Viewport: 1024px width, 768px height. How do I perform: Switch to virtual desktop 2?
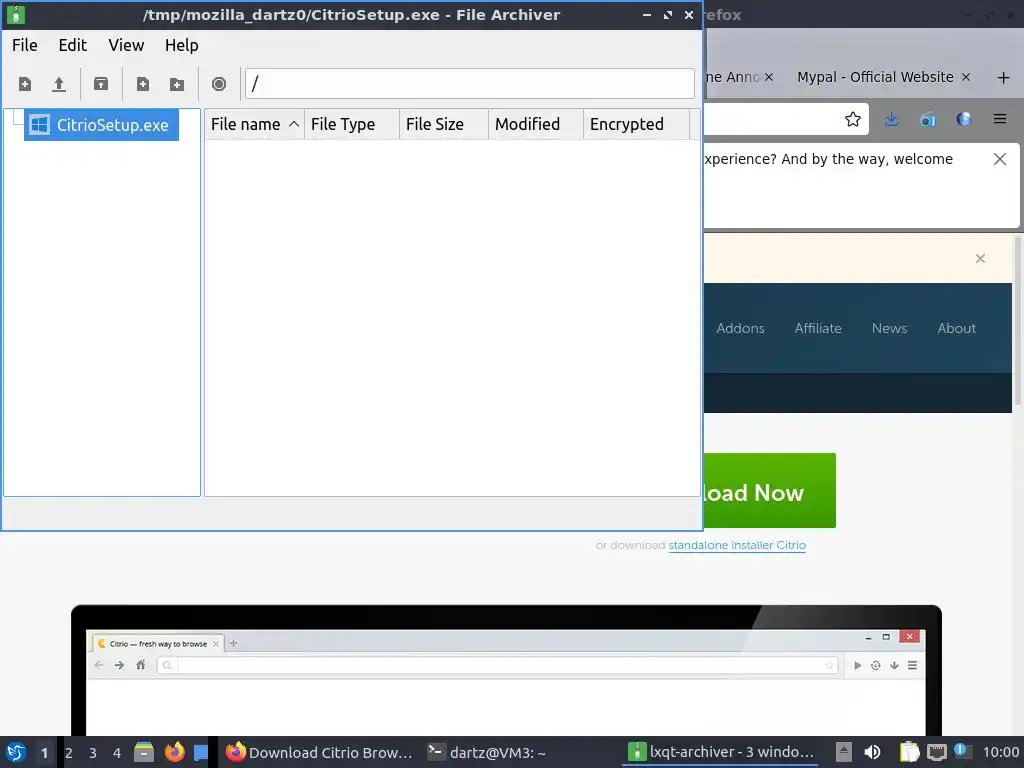point(69,753)
